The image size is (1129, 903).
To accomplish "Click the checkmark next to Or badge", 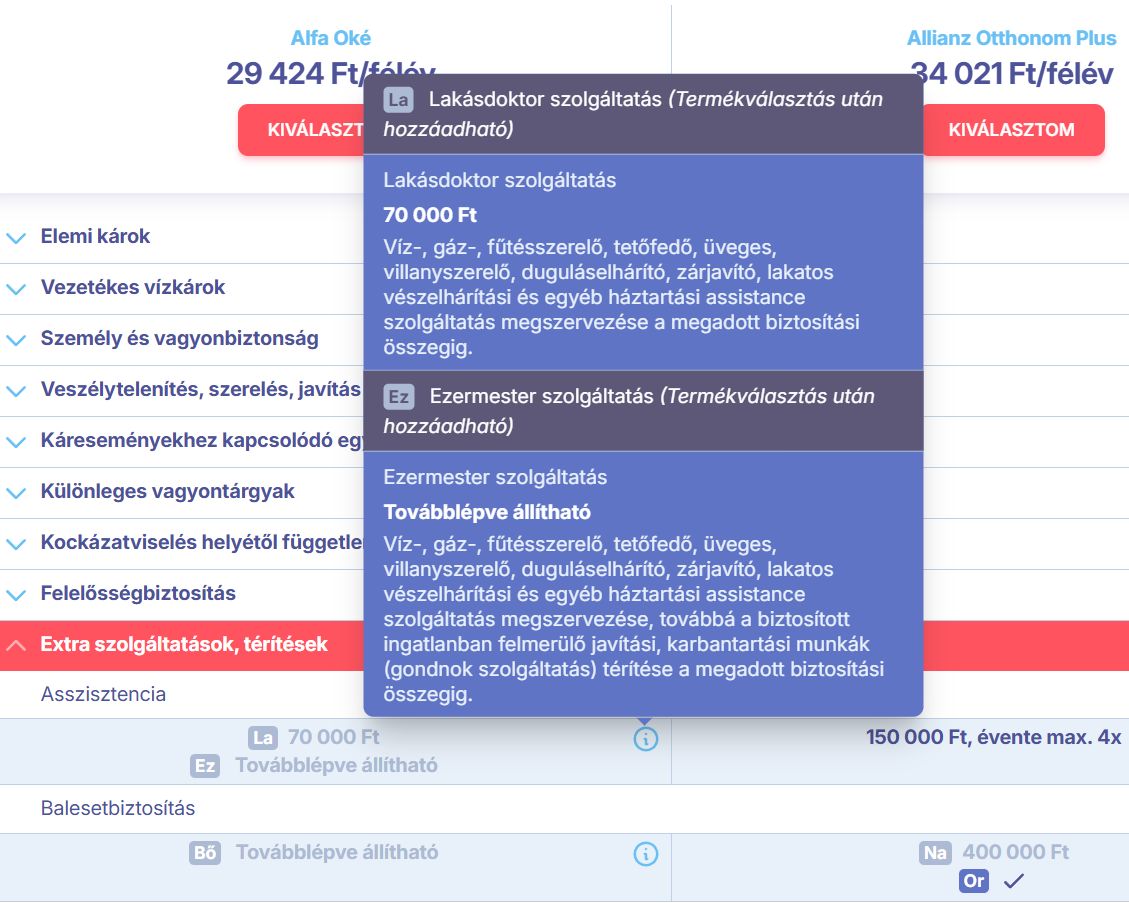I will click(x=1015, y=881).
